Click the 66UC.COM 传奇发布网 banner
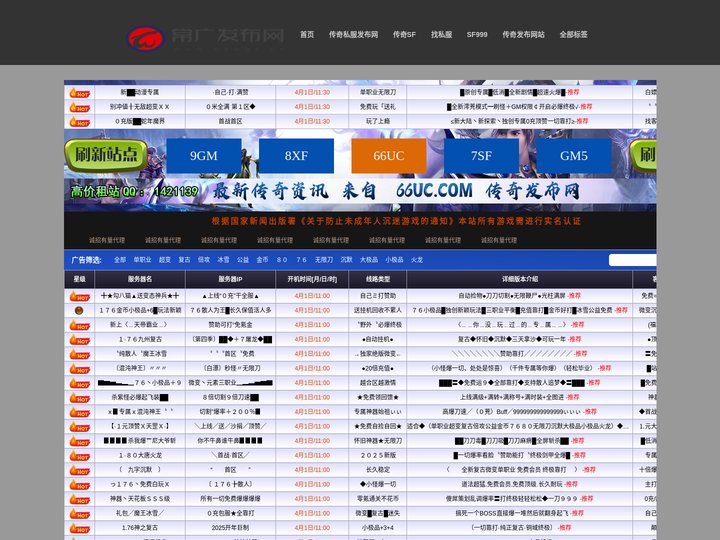 [360, 191]
